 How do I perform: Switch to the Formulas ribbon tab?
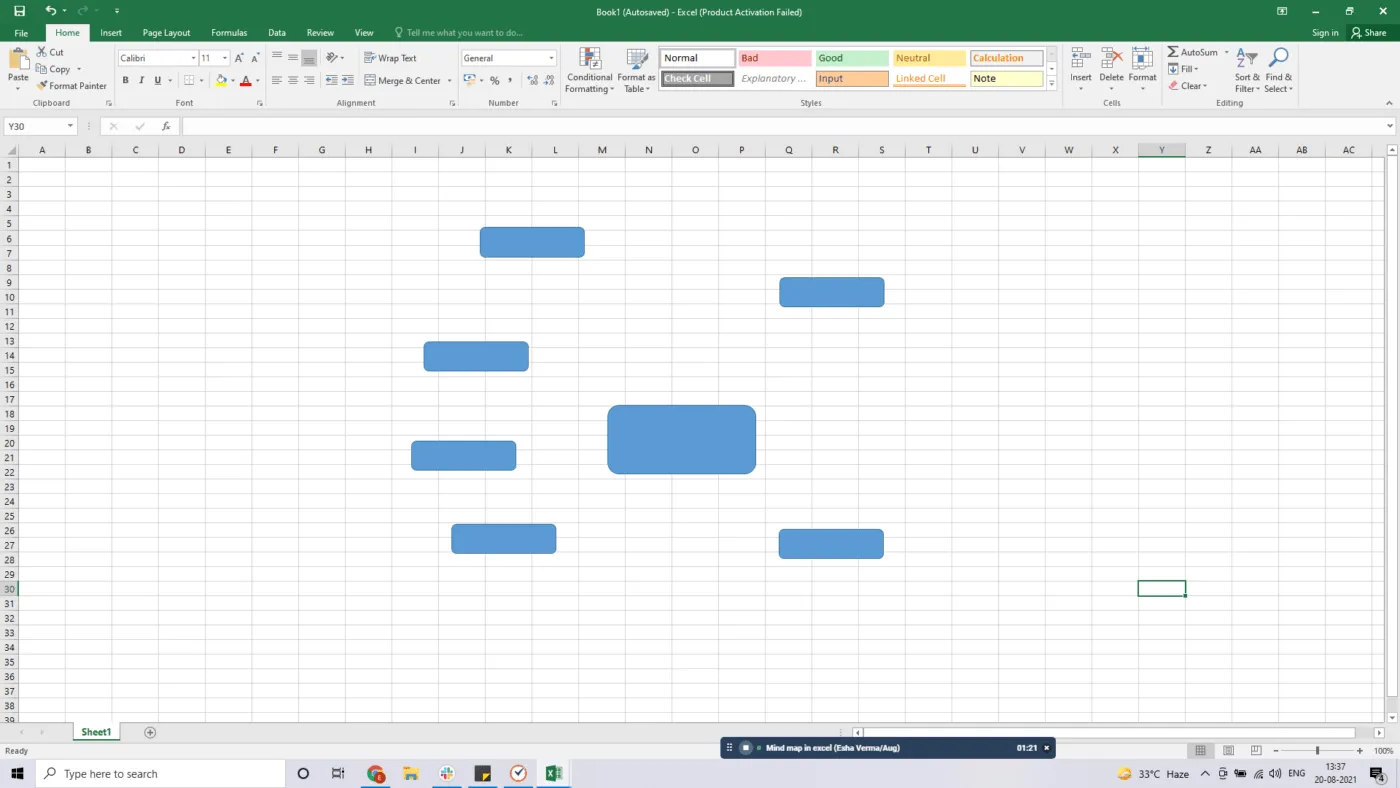click(229, 32)
